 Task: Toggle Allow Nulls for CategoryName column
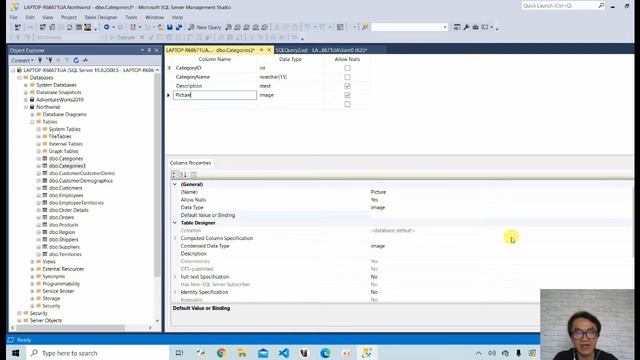click(x=347, y=77)
